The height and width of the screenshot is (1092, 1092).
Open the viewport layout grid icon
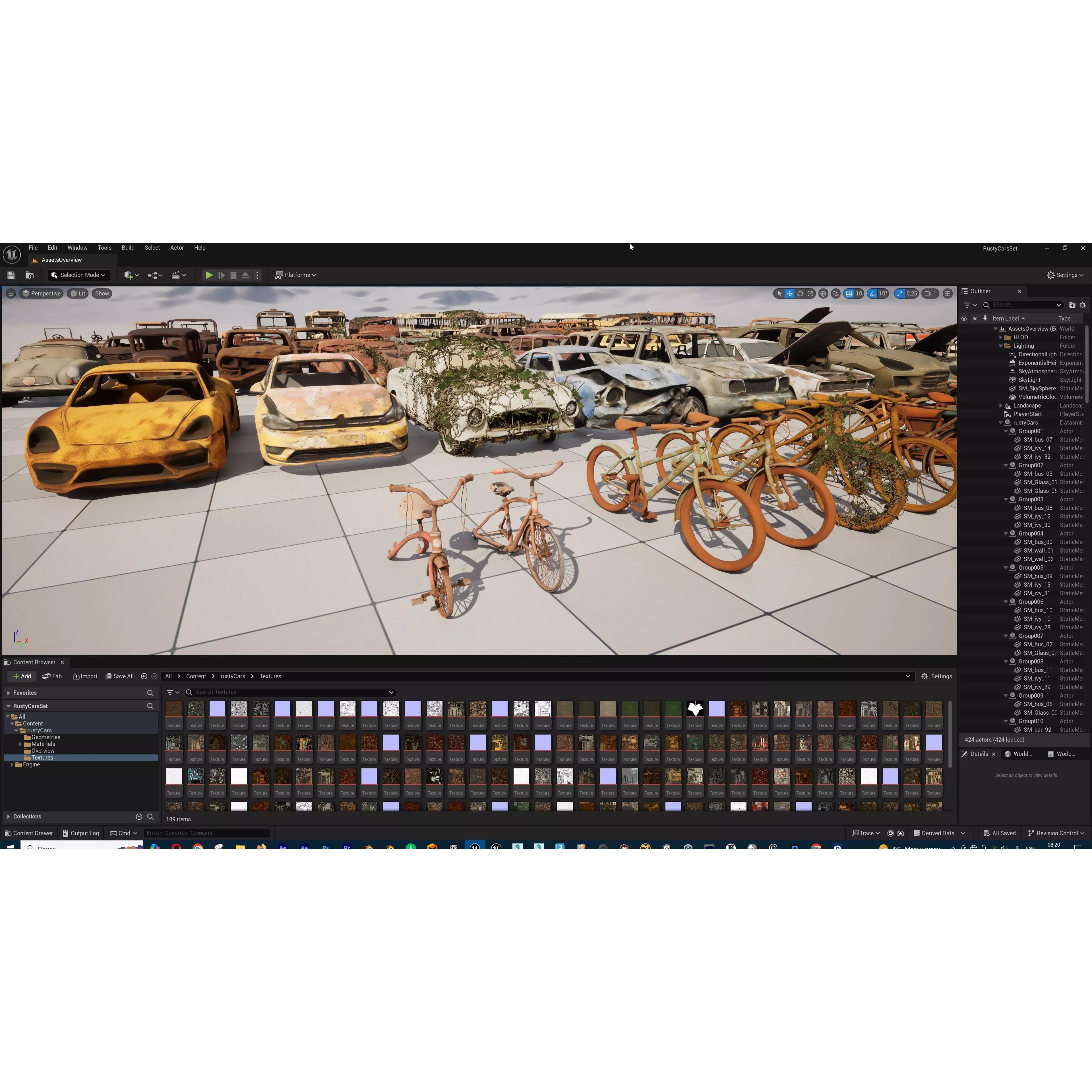tap(948, 293)
